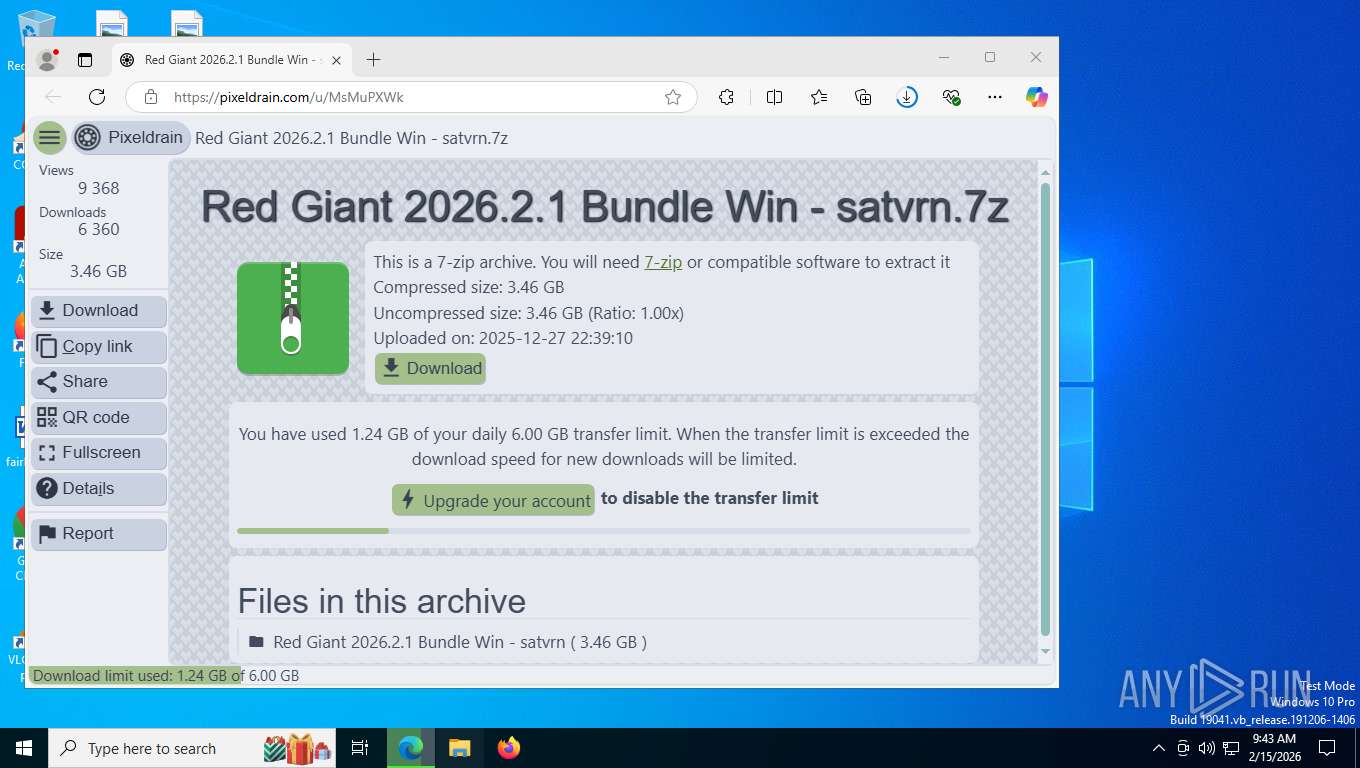
Task: Open the Windows Start menu
Action: [24, 748]
